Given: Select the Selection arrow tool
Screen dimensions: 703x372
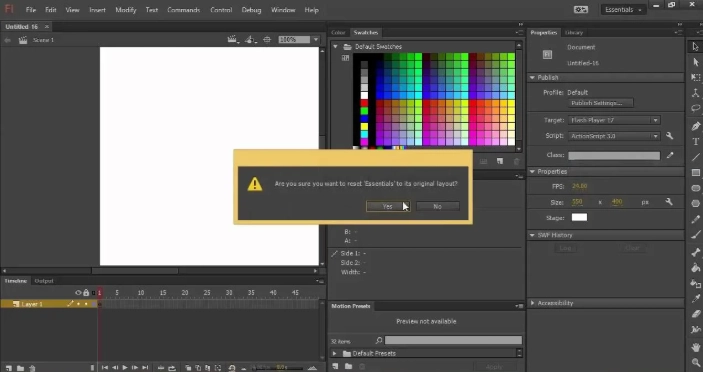Looking at the screenshot, I should (695, 46).
